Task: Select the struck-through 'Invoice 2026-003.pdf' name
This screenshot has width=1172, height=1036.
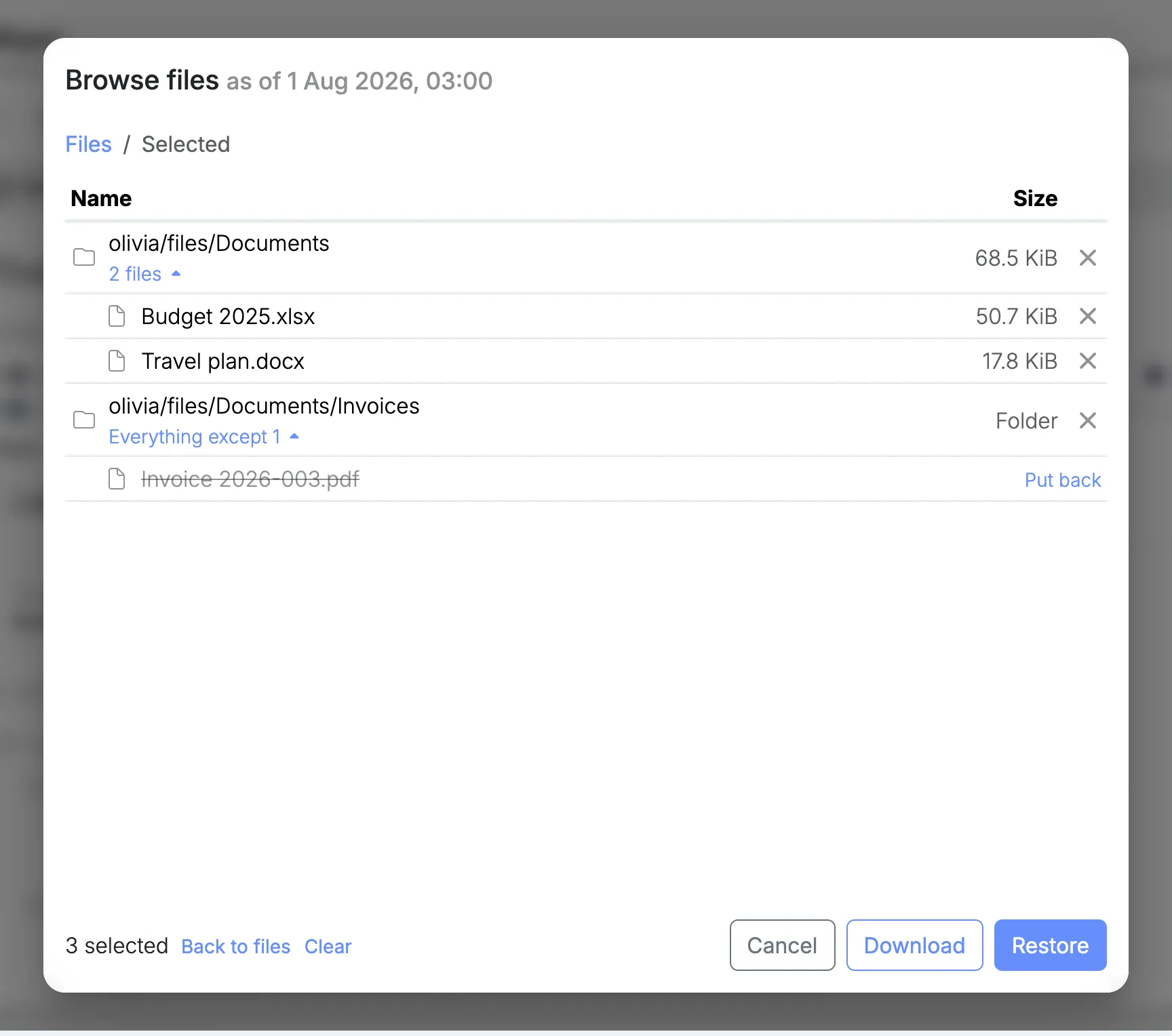Action: click(250, 479)
